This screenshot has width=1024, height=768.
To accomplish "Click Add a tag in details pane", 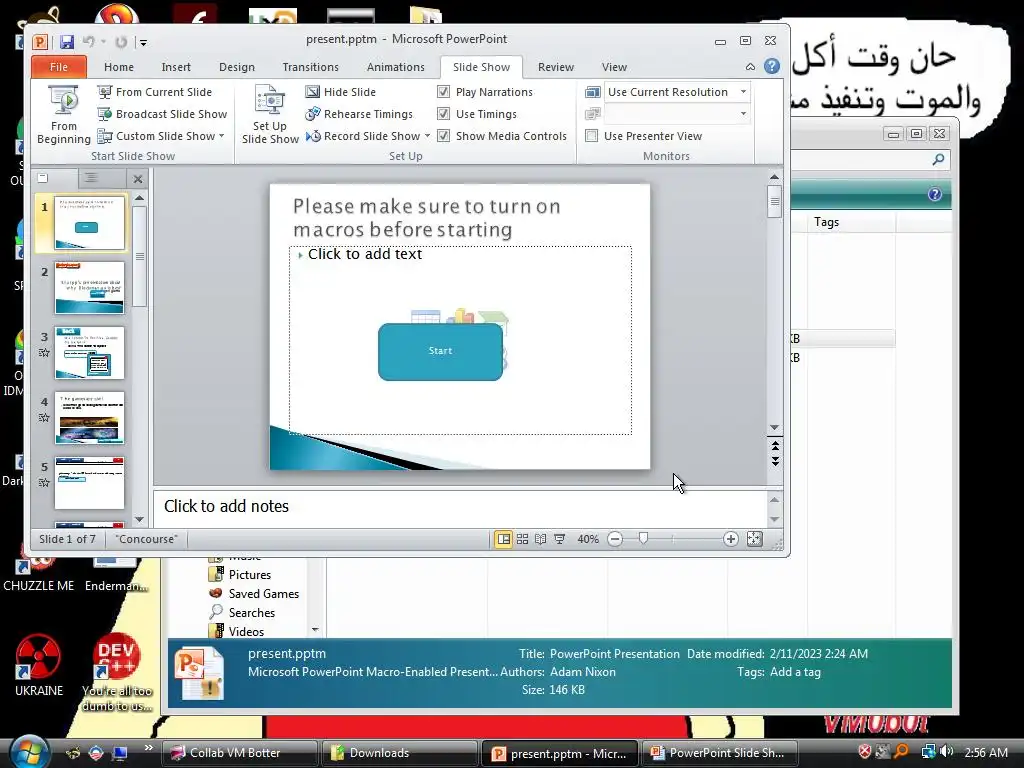I will point(795,672).
